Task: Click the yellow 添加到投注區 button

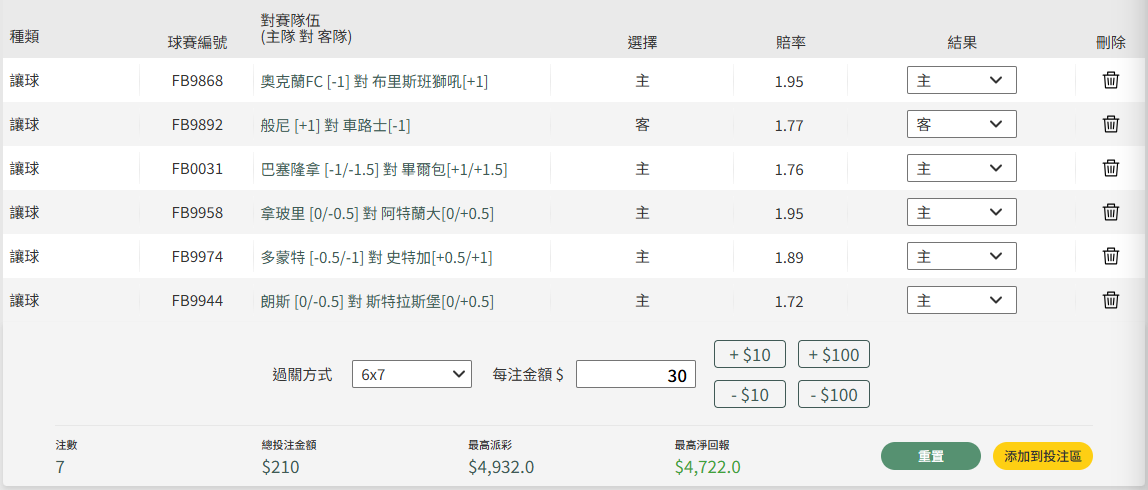Action: point(1042,456)
